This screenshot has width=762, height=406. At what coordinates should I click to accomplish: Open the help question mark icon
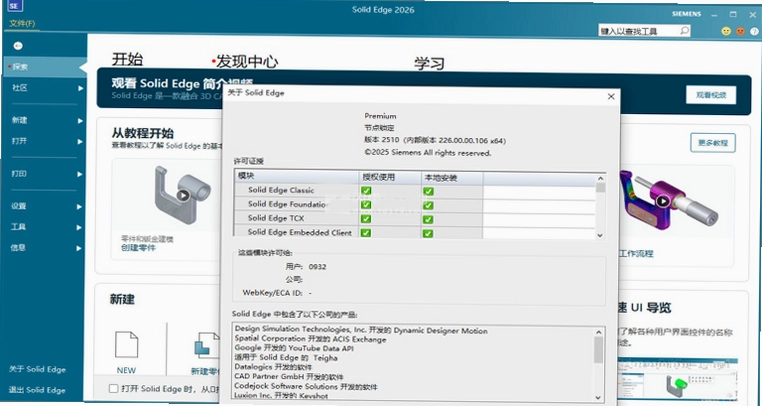click(754, 31)
